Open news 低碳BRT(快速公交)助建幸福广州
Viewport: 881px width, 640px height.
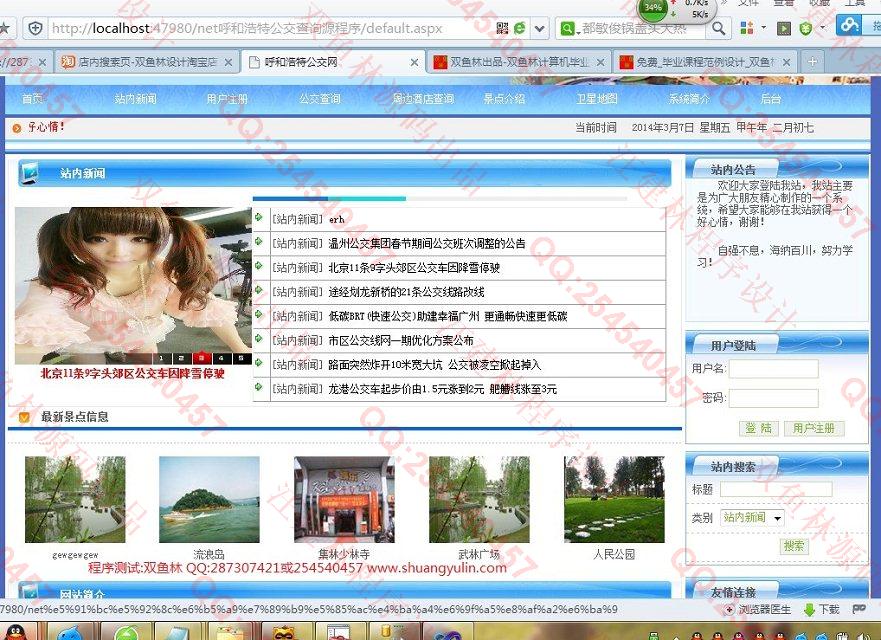(448, 316)
